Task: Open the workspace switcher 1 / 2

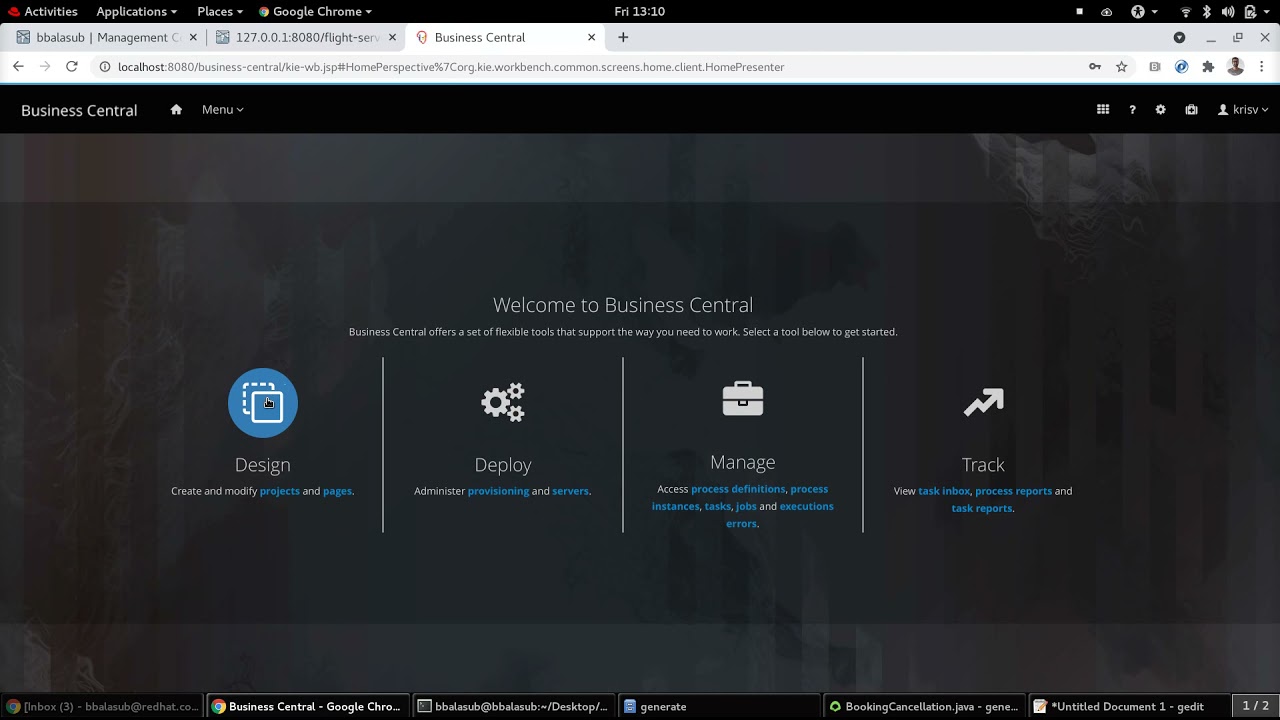Action: pos(1255,706)
